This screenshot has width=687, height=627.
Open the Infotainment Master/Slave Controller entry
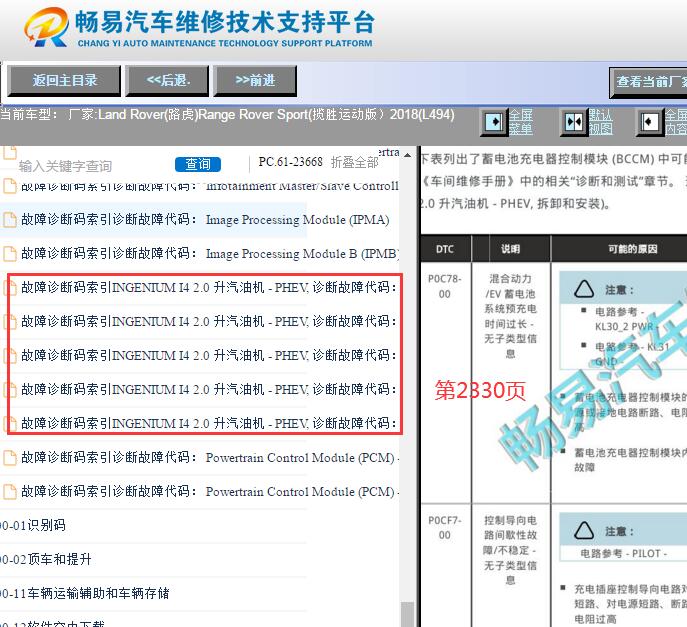[209, 186]
